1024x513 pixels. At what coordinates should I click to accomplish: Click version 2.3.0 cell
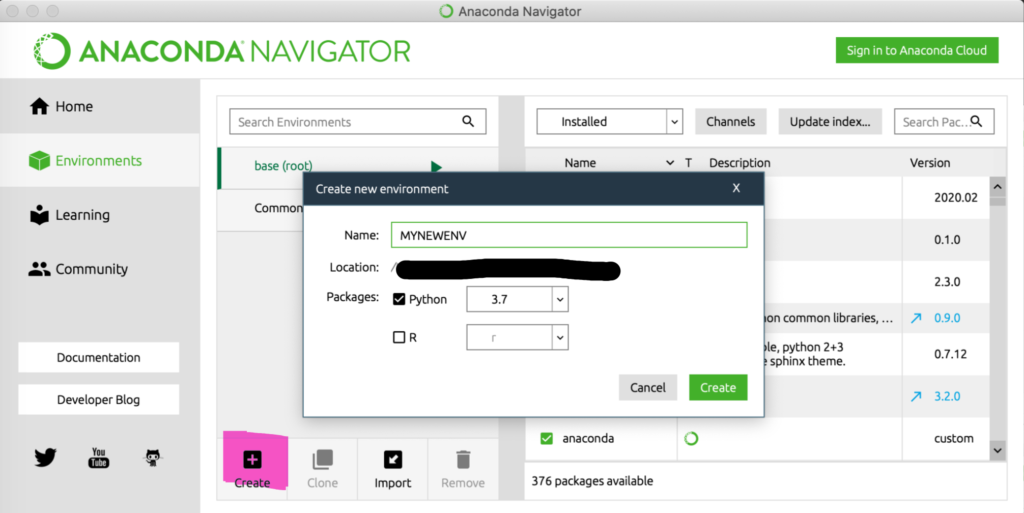coord(947,282)
